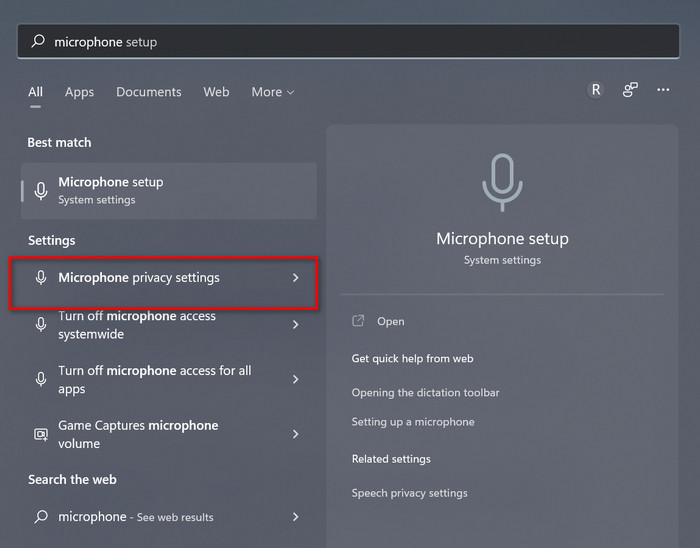The image size is (700, 548).
Task: Open Speech privacy settings related link
Action: tap(409, 493)
